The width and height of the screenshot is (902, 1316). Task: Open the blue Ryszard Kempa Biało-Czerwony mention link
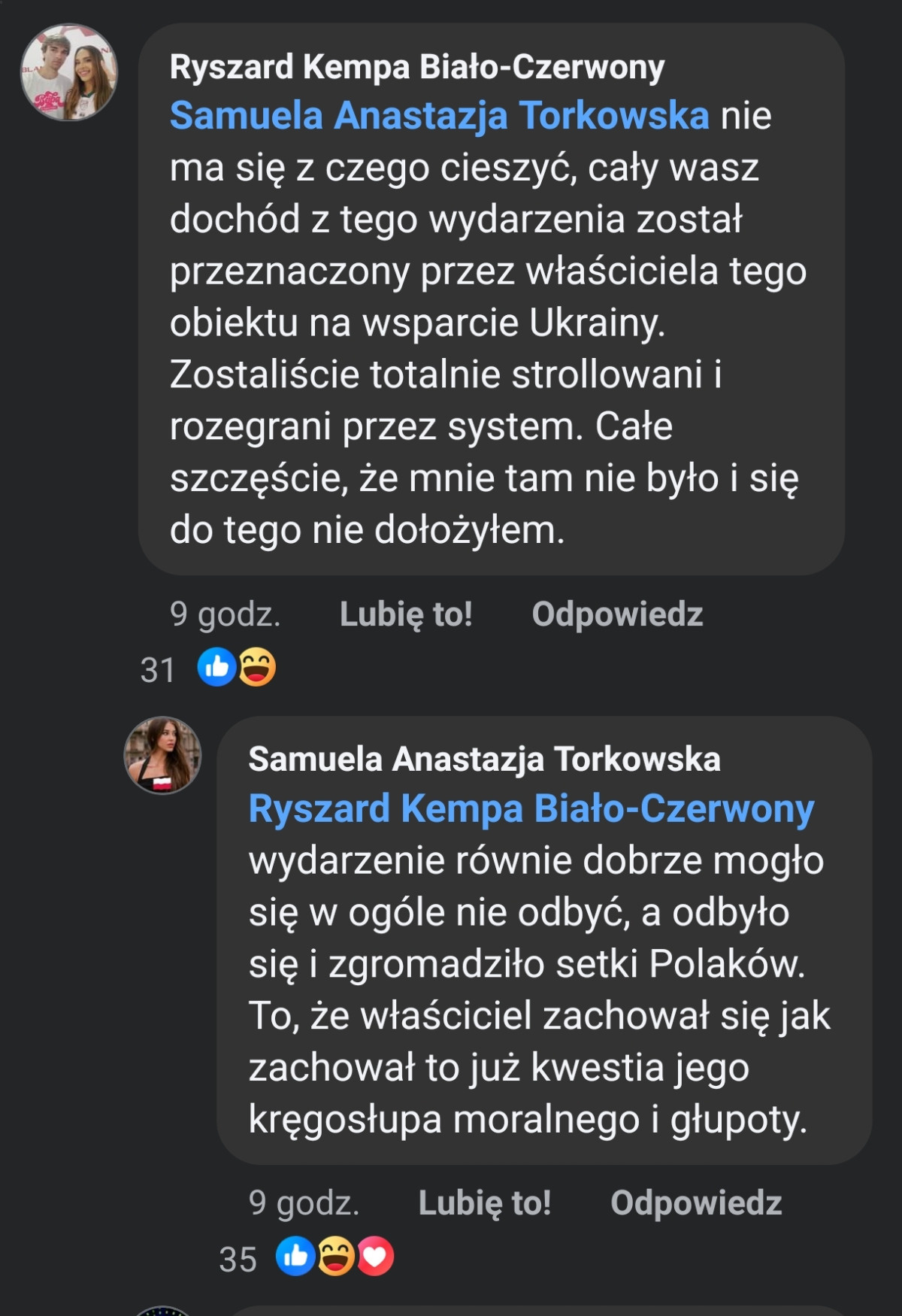tap(531, 809)
